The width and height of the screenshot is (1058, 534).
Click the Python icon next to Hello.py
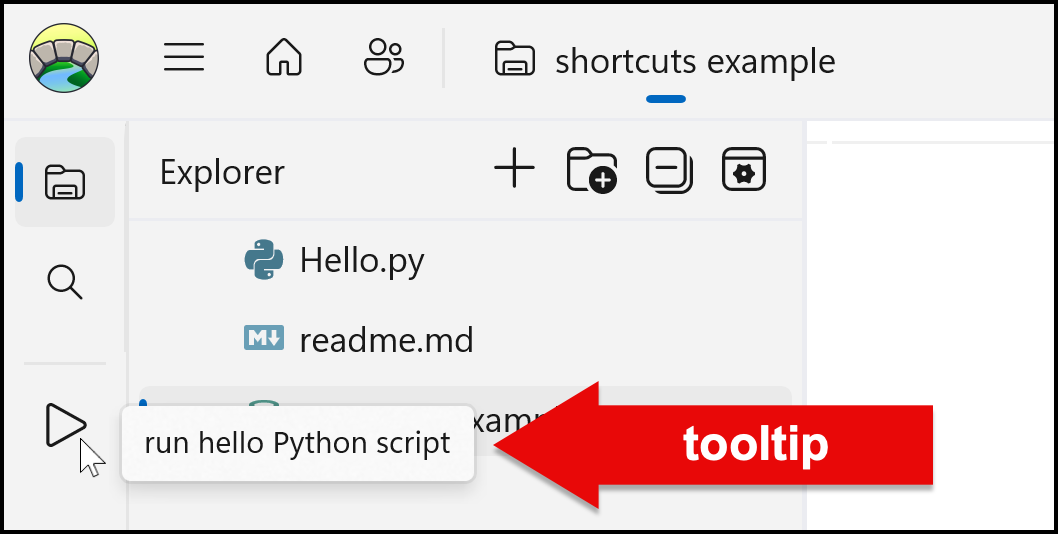click(x=264, y=260)
